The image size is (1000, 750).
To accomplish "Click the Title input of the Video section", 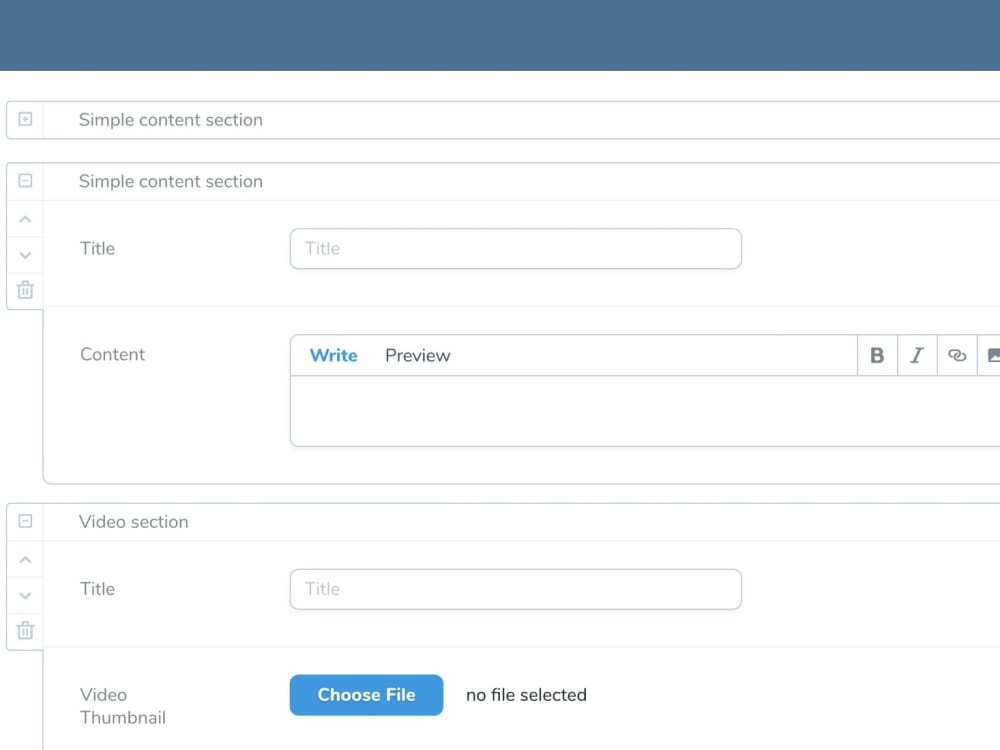I will tap(515, 589).
